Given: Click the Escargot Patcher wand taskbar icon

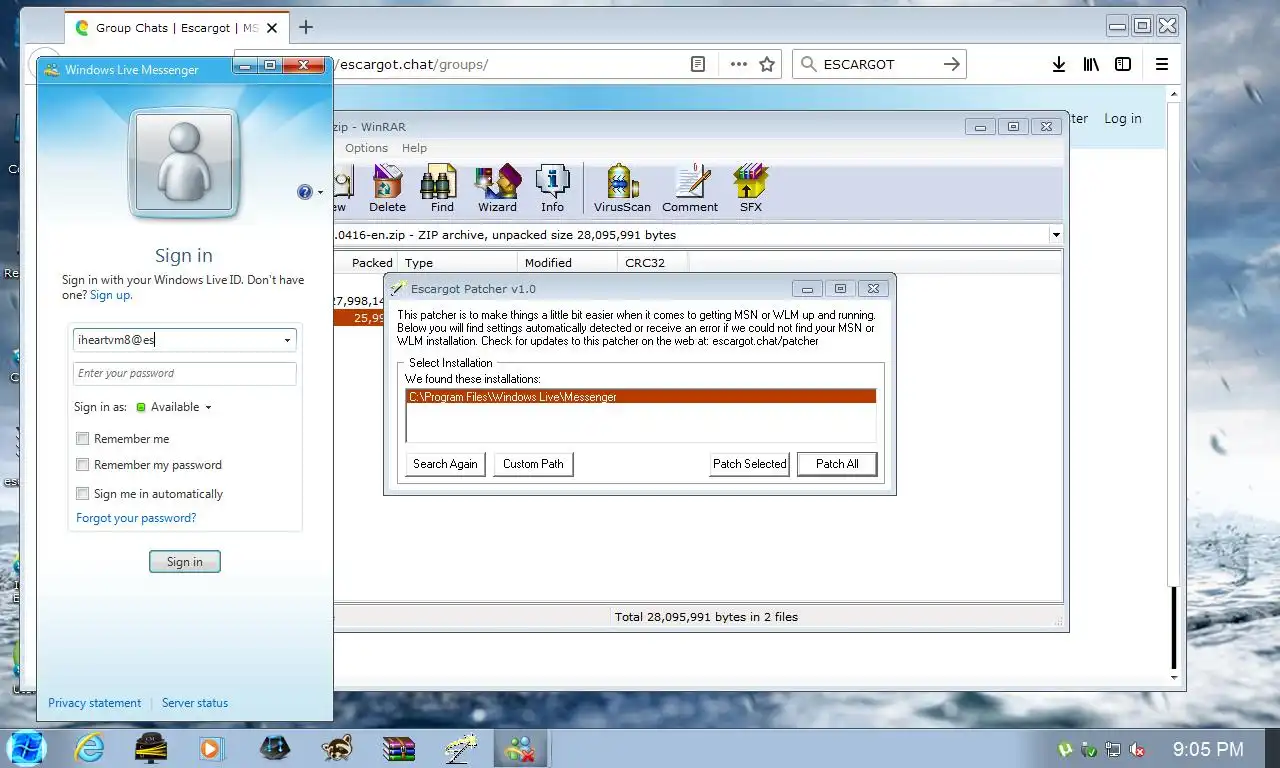Looking at the screenshot, I should pos(461,748).
